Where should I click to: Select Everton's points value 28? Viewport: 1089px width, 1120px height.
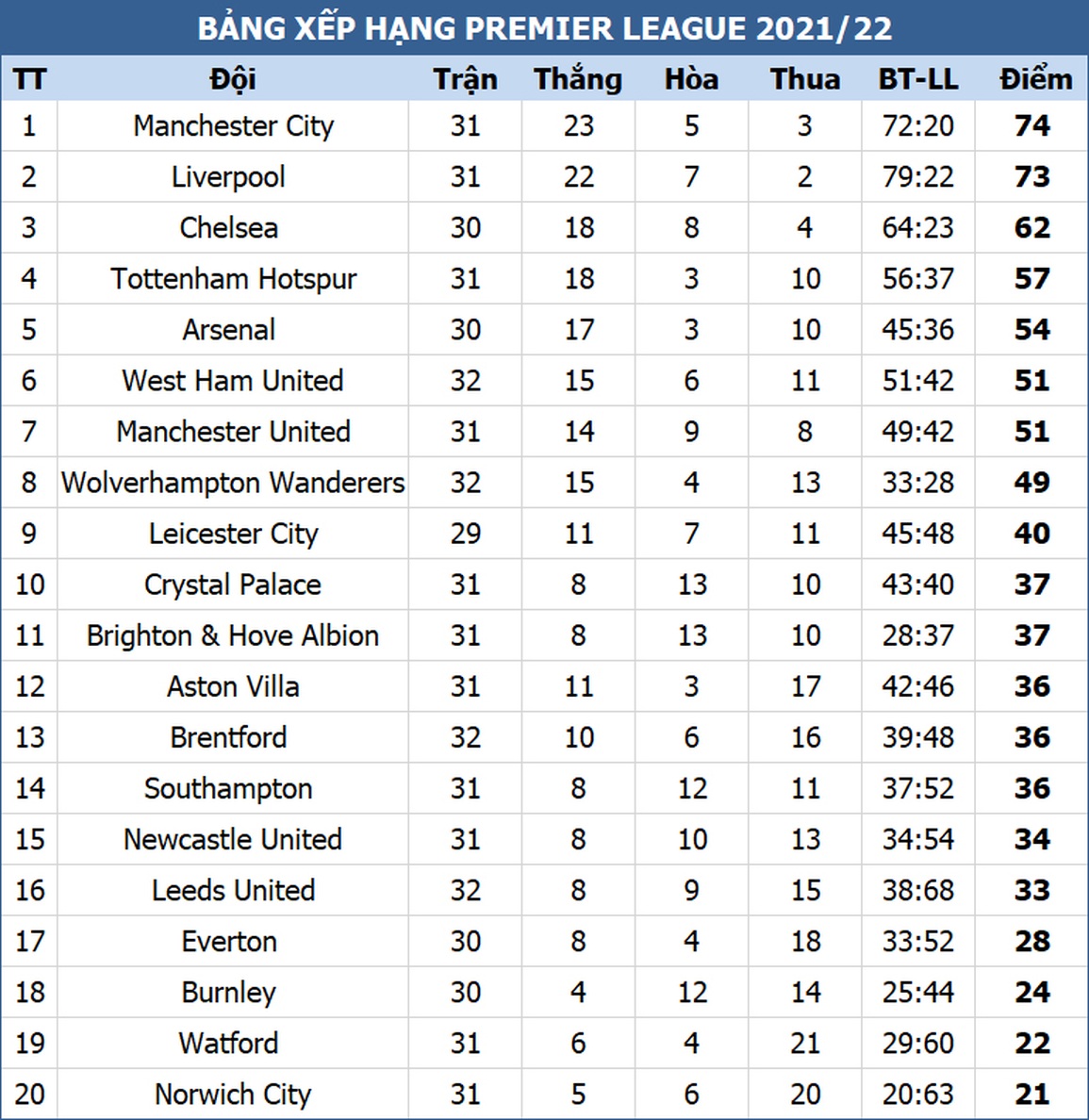point(1031,942)
